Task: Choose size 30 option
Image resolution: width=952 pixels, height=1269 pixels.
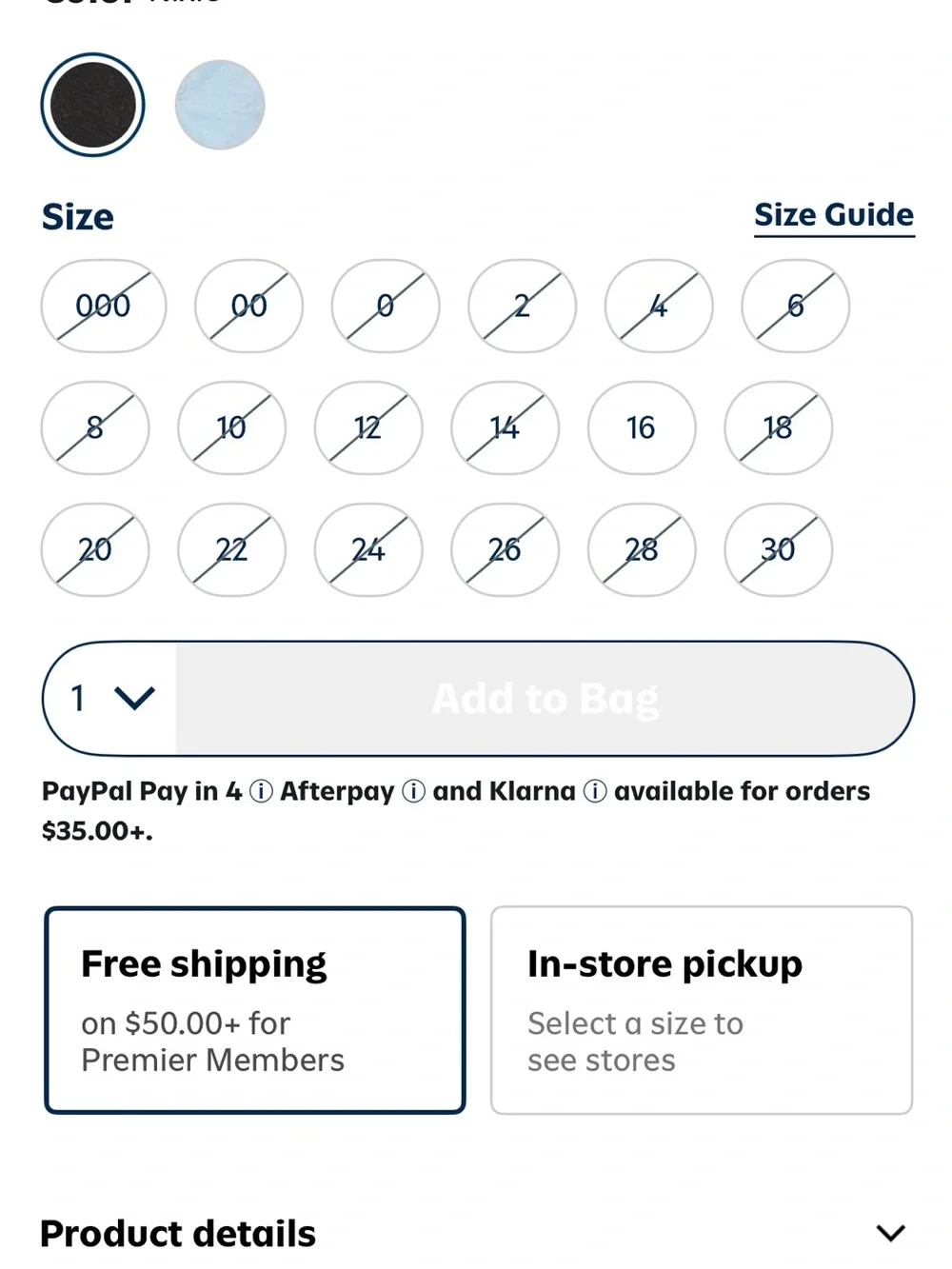Action: tap(779, 550)
